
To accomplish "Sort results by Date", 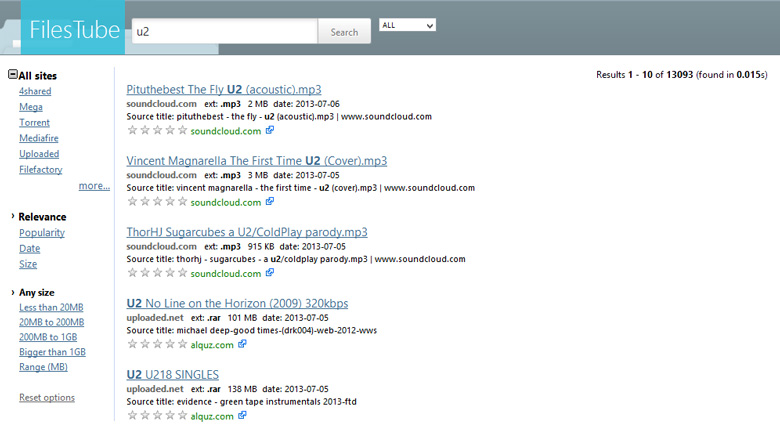I will [x=30, y=248].
